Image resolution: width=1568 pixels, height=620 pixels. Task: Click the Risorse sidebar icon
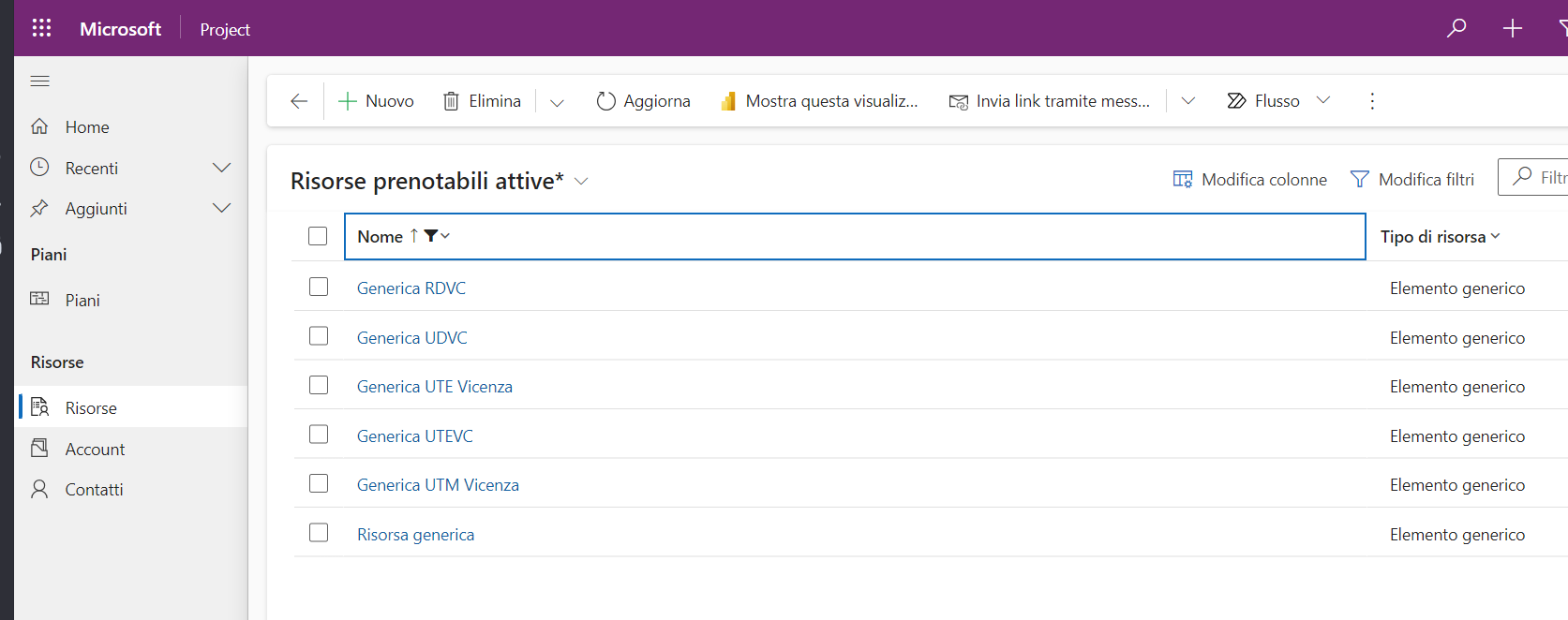[39, 406]
